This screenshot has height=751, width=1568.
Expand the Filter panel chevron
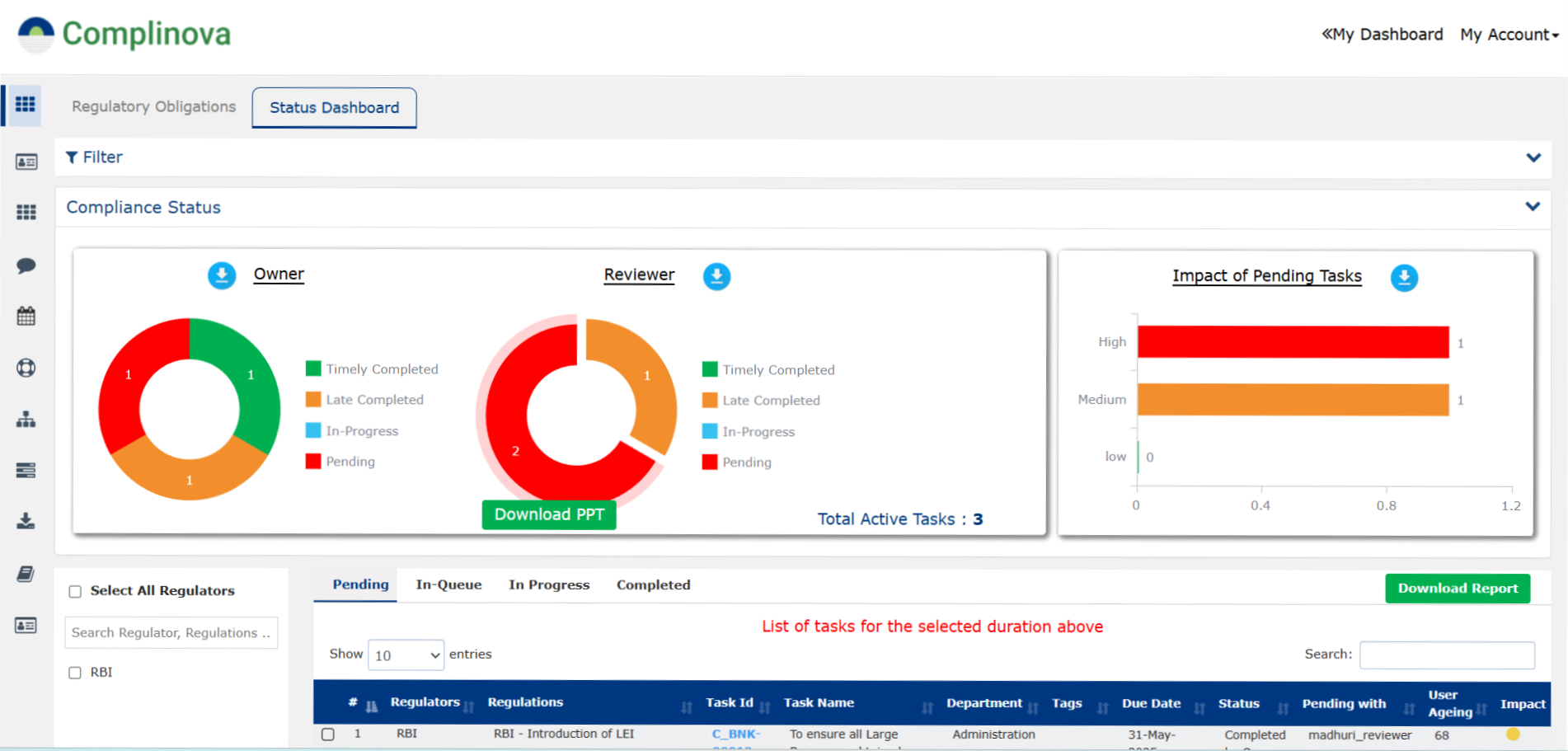[x=1533, y=157]
